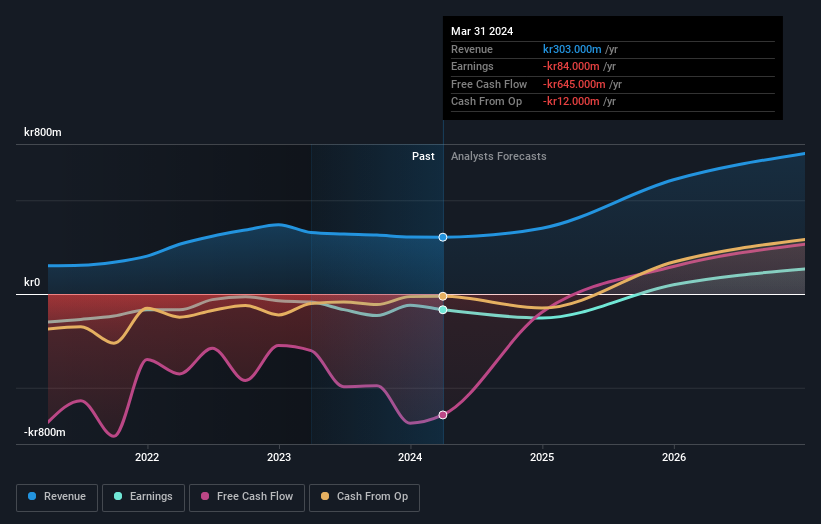
Task: Select the Earnings data point marker
Action: coord(443,310)
